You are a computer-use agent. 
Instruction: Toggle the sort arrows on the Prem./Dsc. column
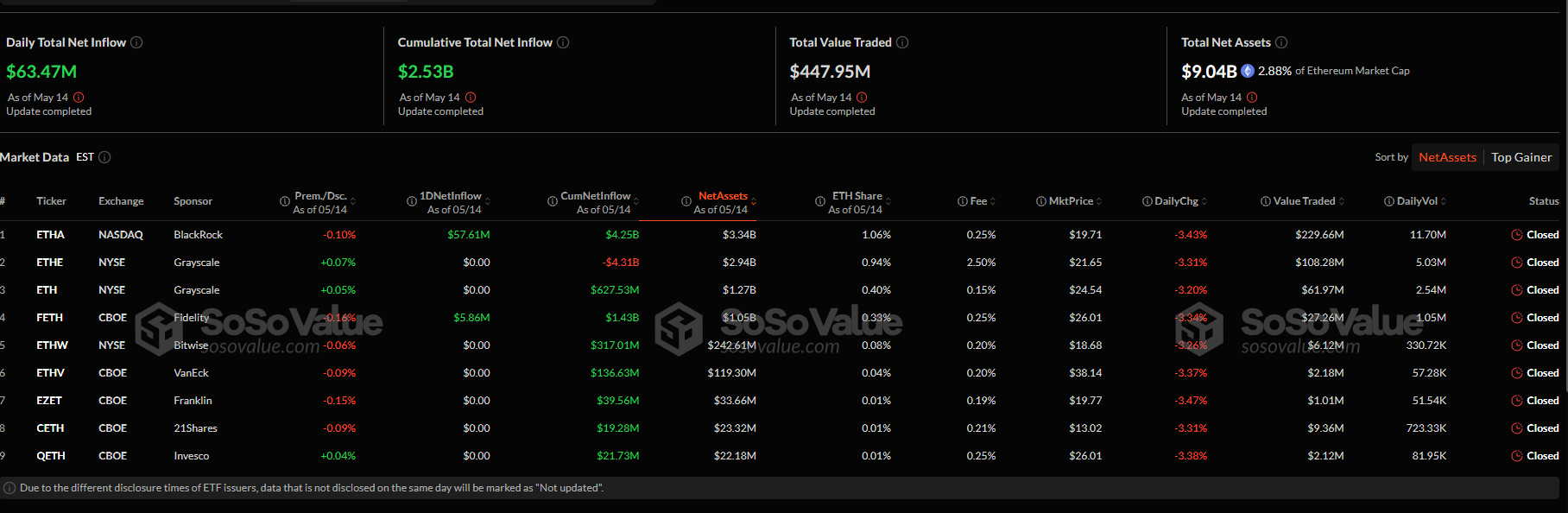click(353, 201)
